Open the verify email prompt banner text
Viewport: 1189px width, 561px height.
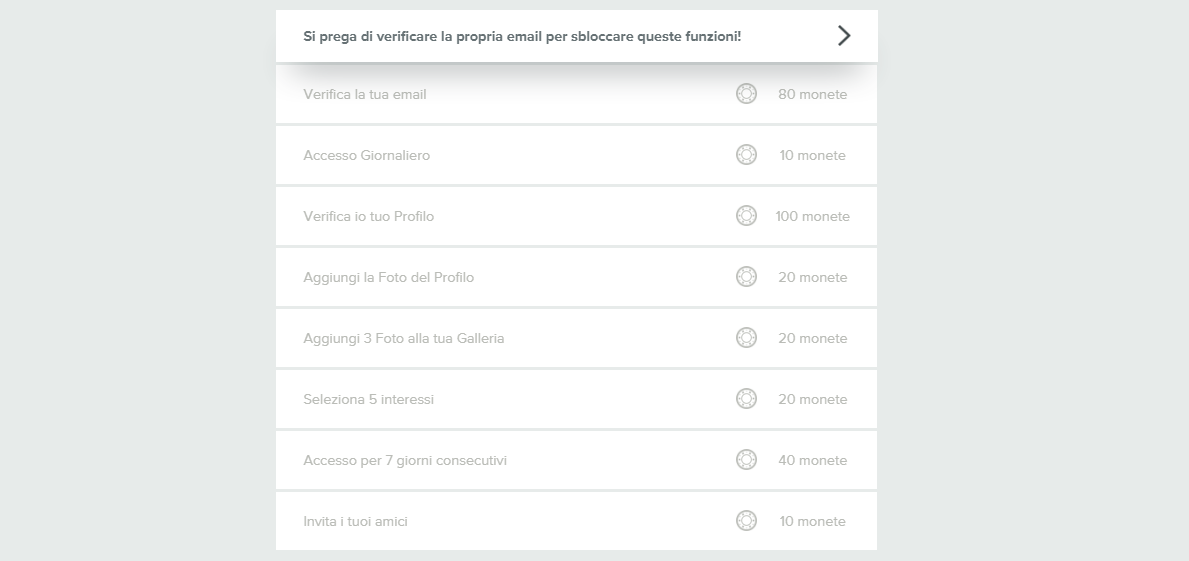coord(522,37)
